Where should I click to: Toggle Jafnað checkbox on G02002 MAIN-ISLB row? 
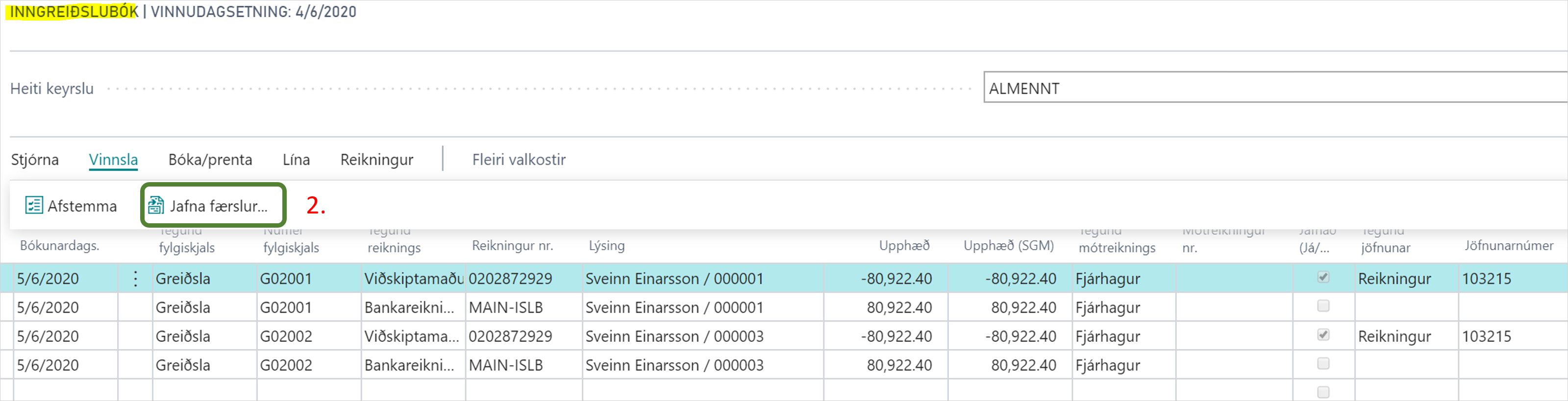point(1323,364)
